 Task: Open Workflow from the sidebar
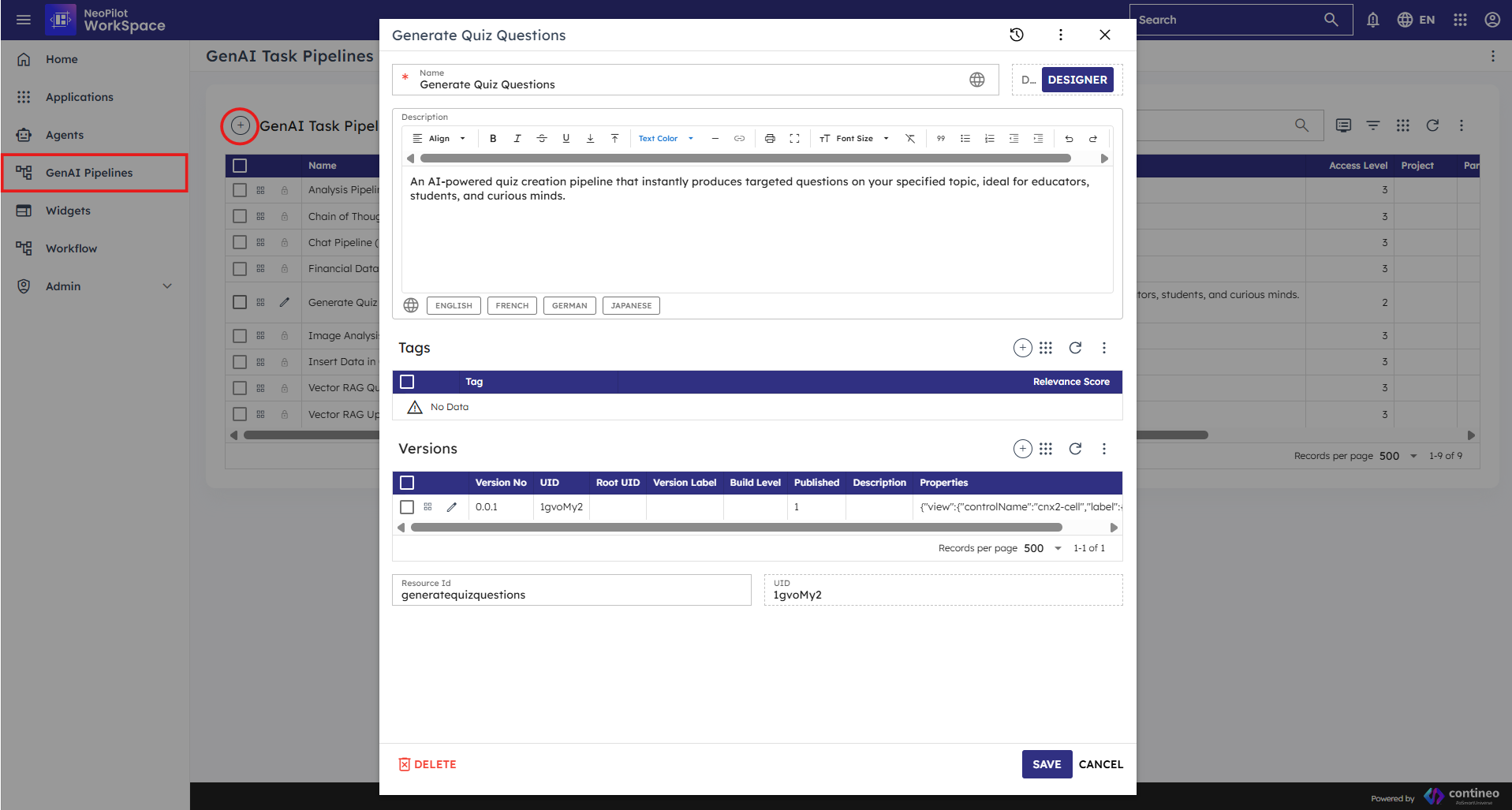(71, 248)
